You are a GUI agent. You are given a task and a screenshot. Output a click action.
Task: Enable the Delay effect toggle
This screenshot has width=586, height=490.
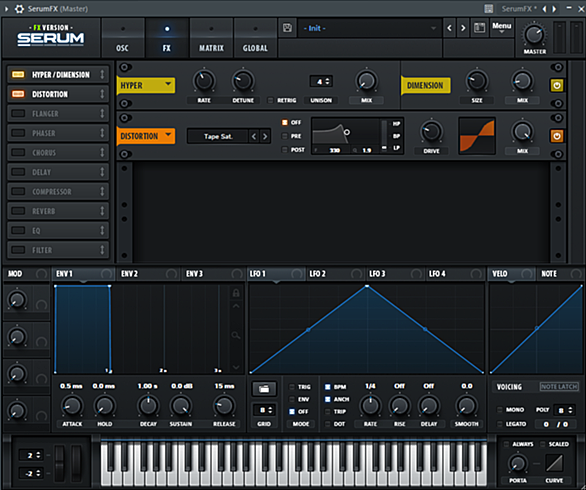pyautogui.click(x=18, y=172)
